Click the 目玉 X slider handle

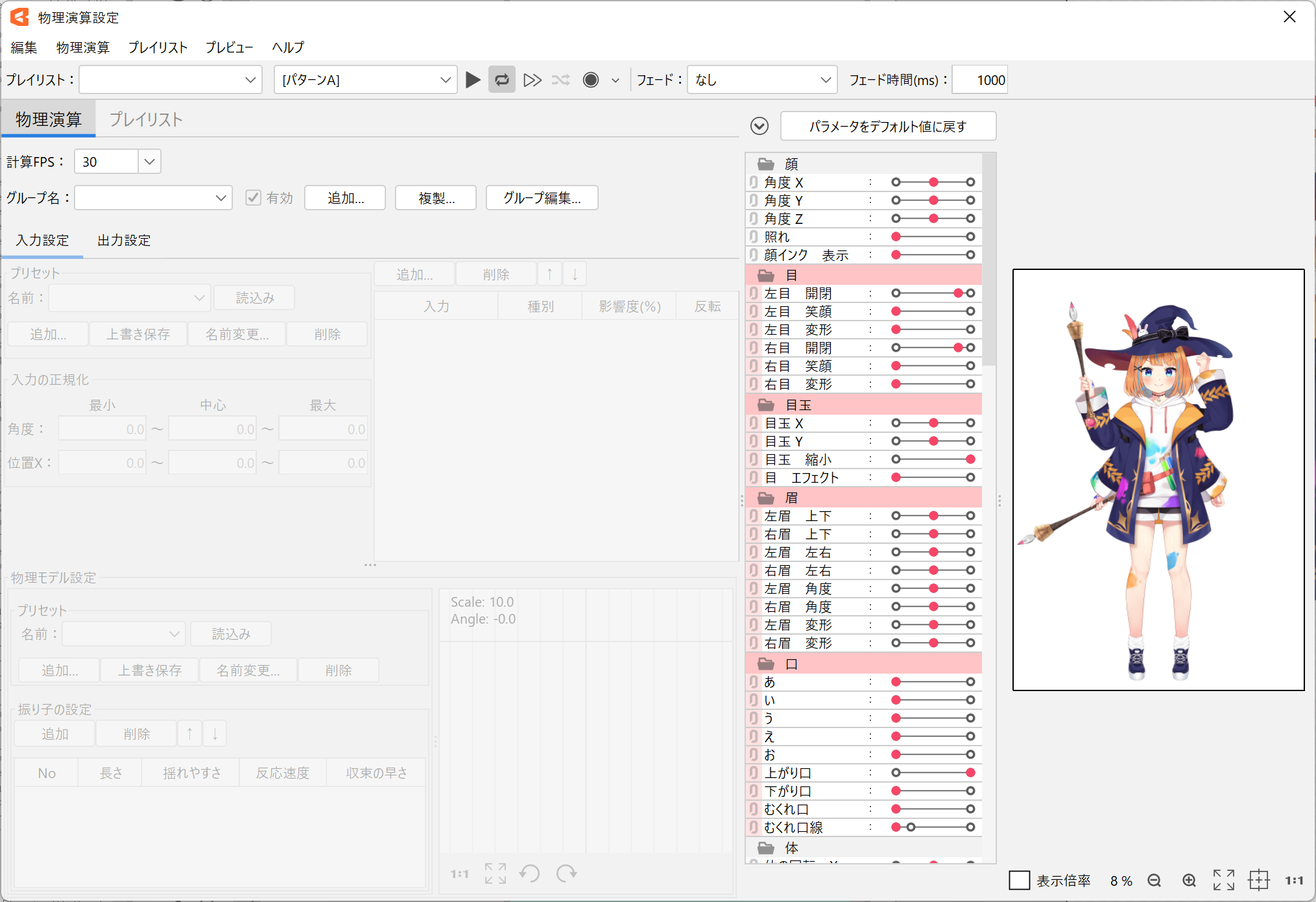[x=933, y=423]
